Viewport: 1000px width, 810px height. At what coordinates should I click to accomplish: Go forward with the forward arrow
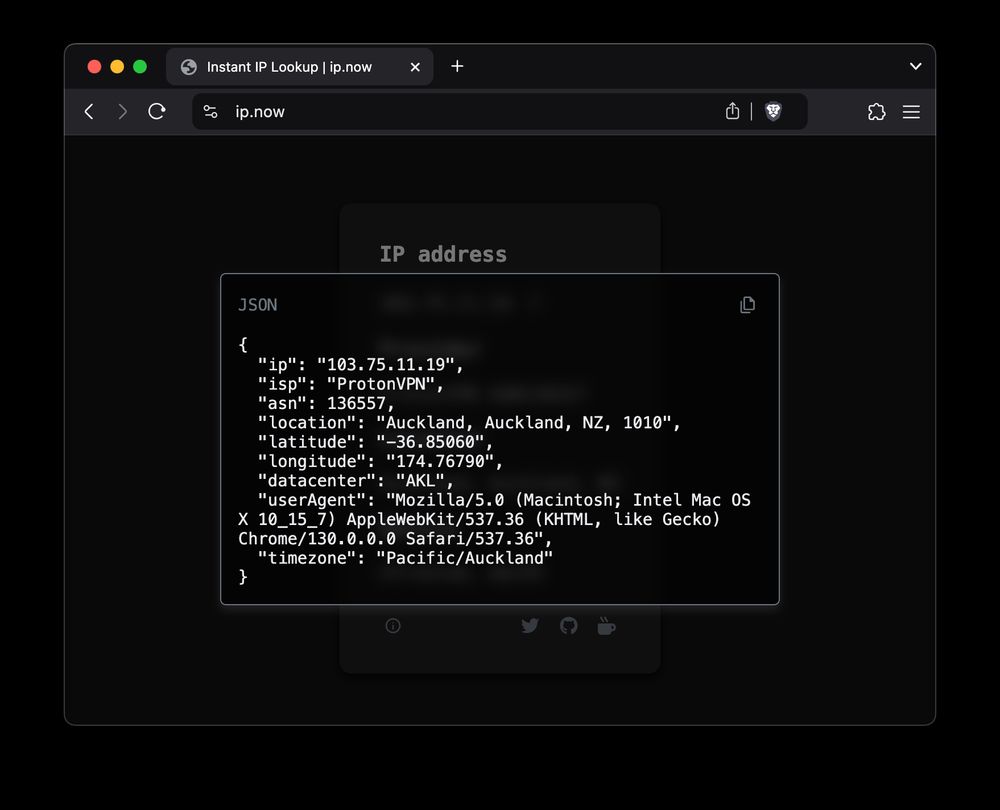pyautogui.click(x=122, y=112)
